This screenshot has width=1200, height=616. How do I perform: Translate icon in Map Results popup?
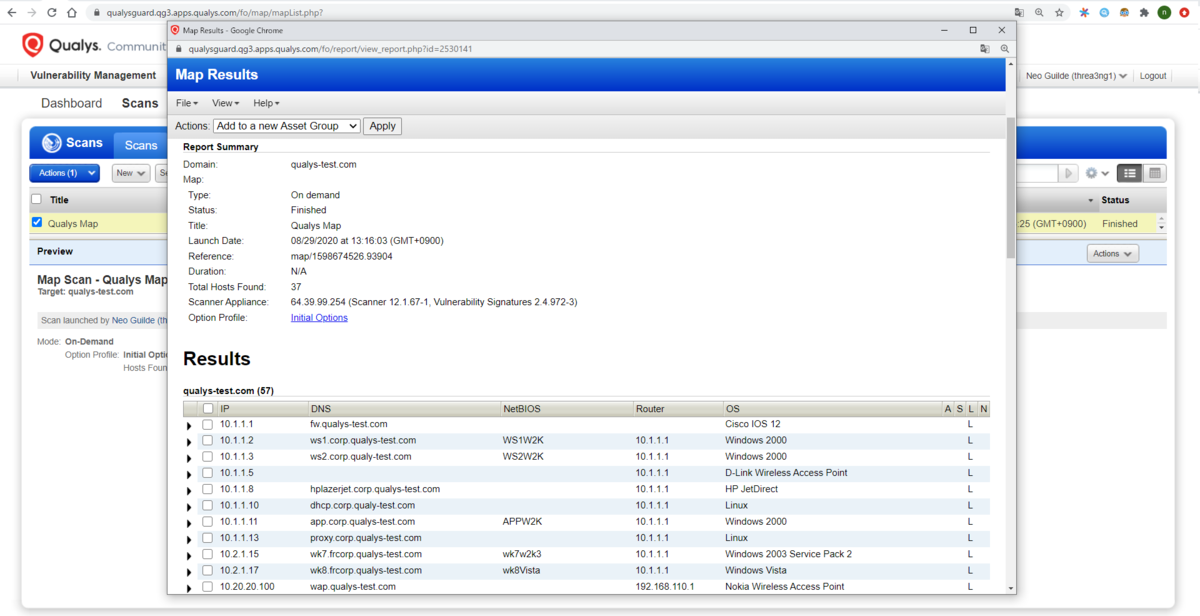coord(985,48)
